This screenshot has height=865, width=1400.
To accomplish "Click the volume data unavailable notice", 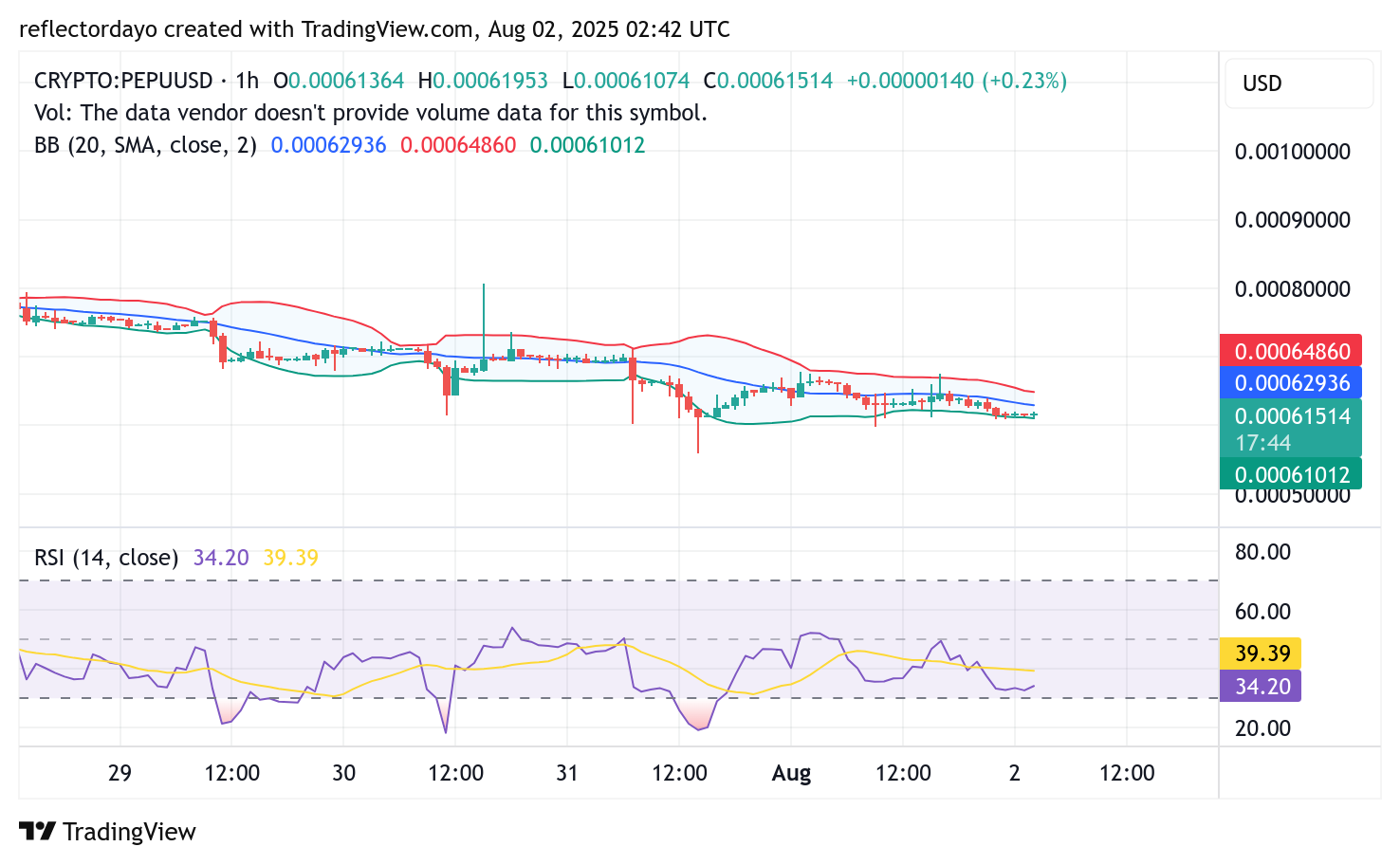I will pyautogui.click(x=371, y=113).
